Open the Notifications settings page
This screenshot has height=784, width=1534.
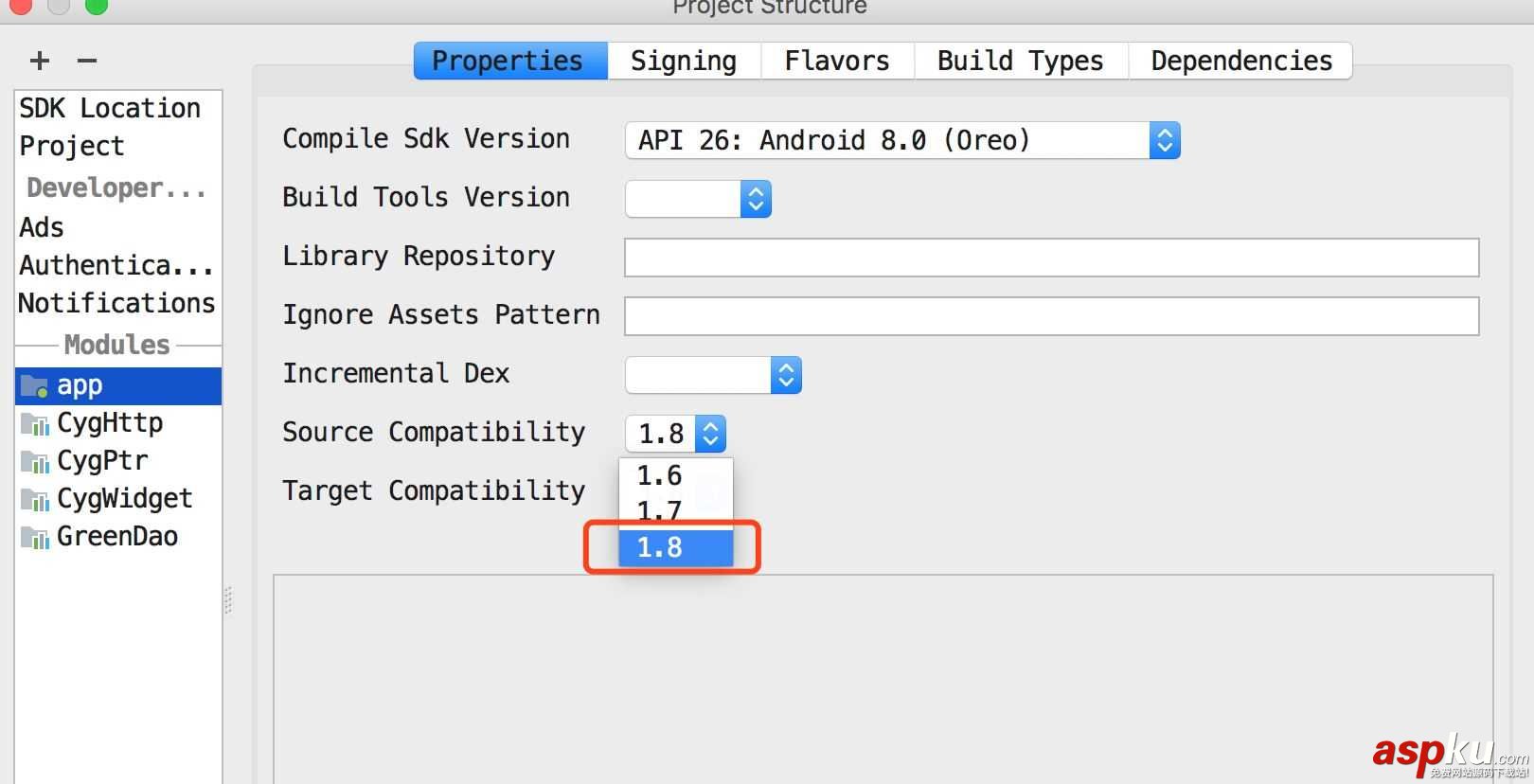tap(116, 303)
